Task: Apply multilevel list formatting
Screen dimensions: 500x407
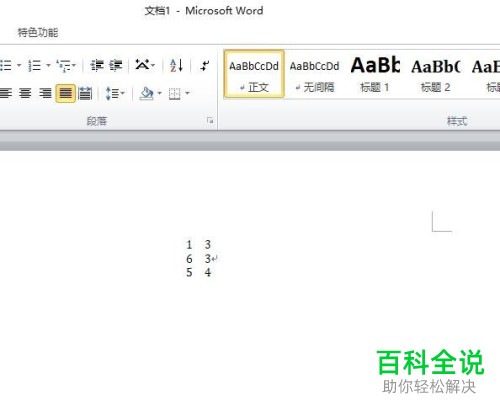Action: (64, 65)
